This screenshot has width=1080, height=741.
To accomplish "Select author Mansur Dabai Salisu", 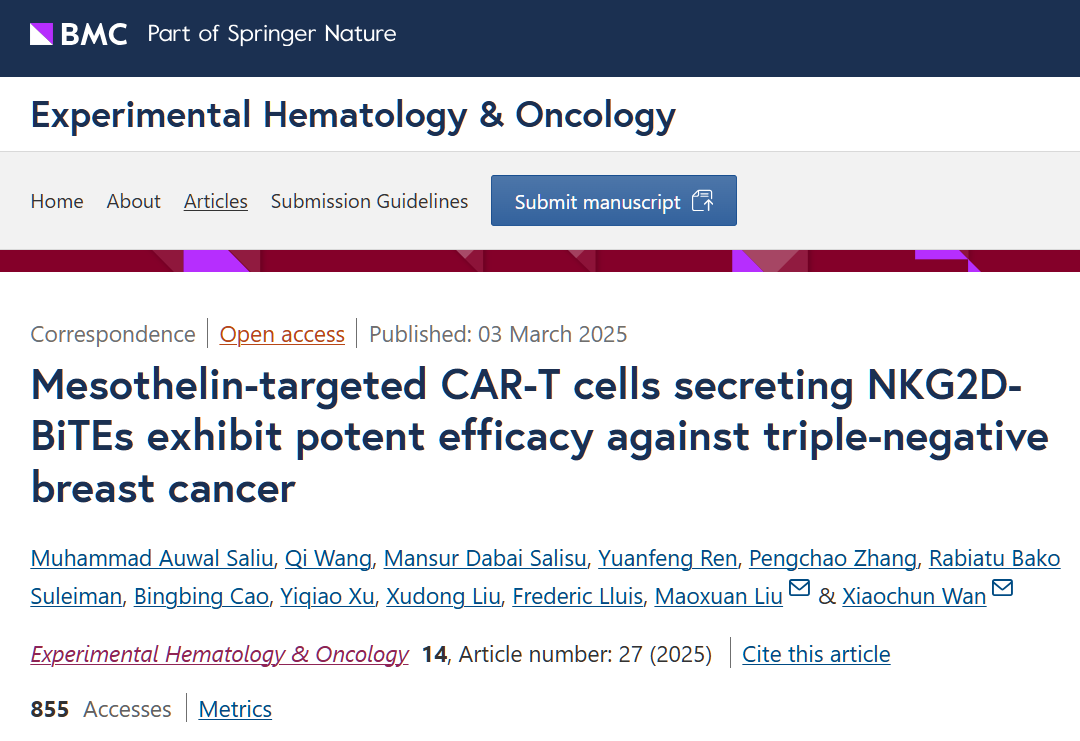I will click(x=485, y=558).
